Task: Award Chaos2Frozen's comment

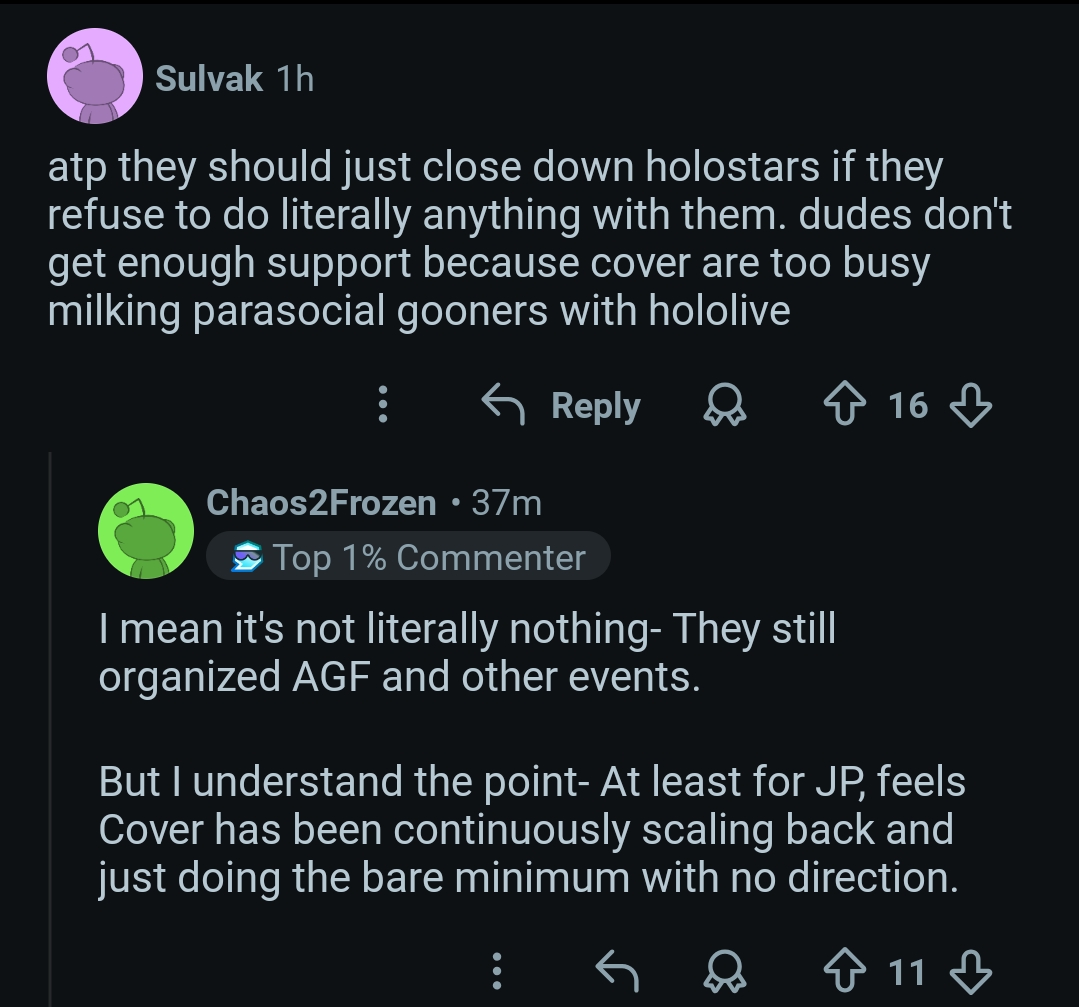Action: click(x=722, y=971)
